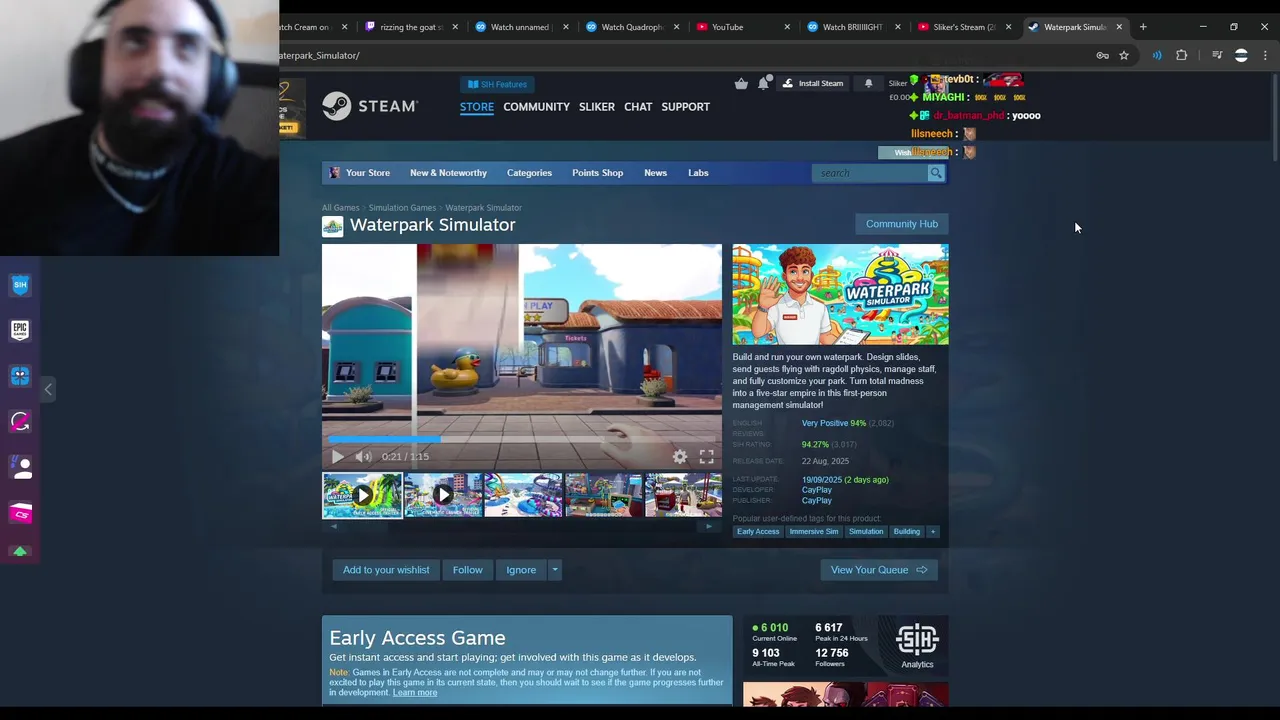This screenshot has width=1280, height=720.
Task: Open the COMMUNITY menu
Action: [x=536, y=106]
